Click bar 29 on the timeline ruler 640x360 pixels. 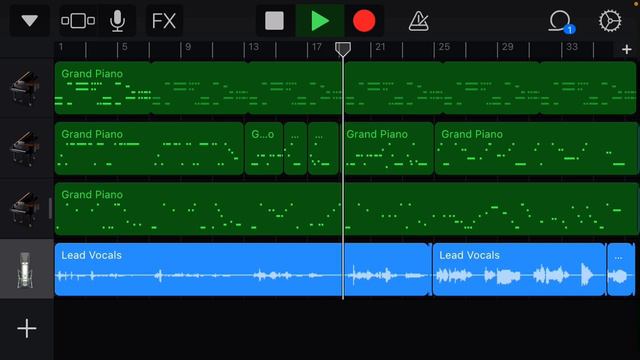click(507, 47)
